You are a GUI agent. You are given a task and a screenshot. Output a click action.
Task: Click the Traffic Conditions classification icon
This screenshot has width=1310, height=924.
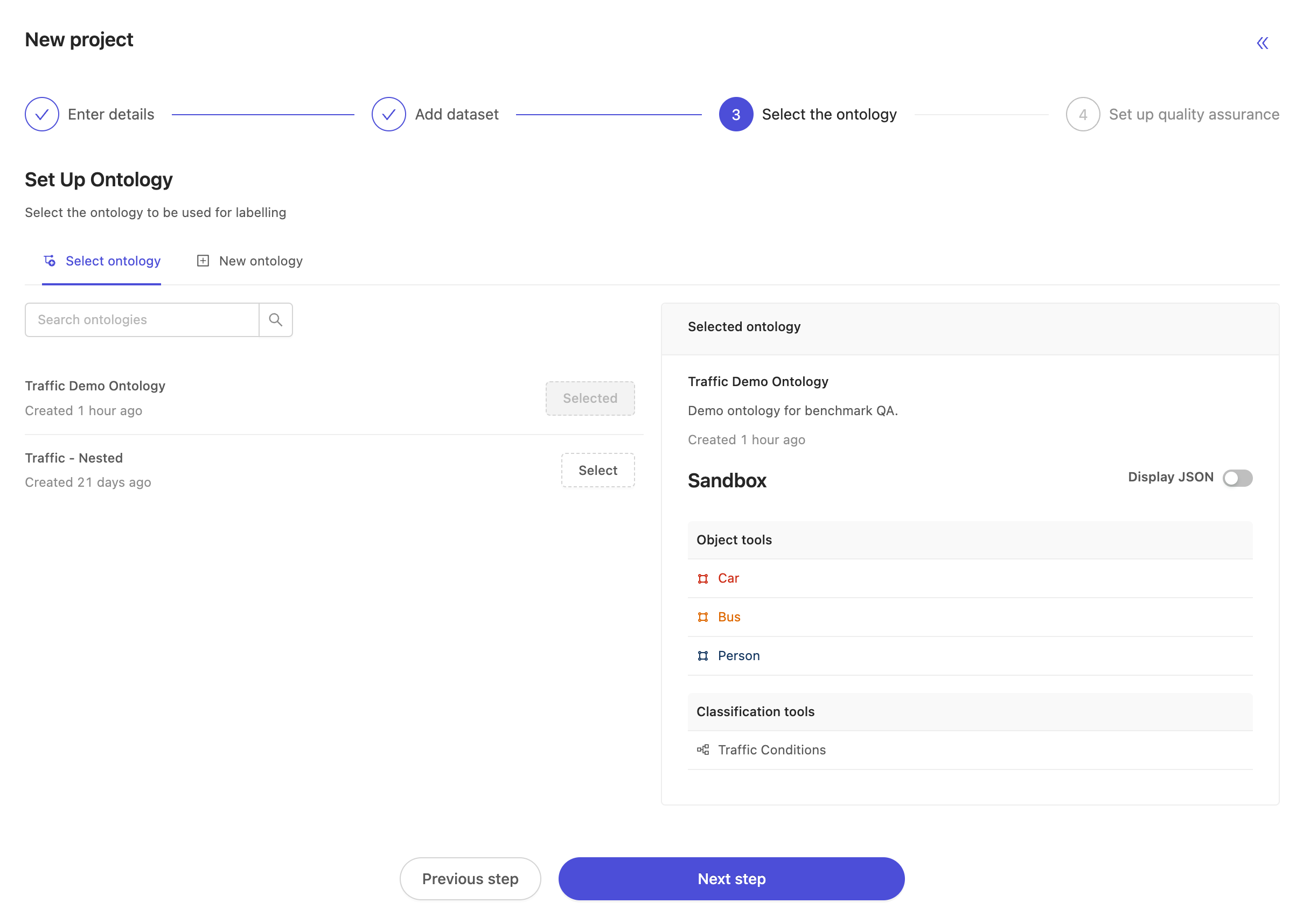[x=702, y=750]
